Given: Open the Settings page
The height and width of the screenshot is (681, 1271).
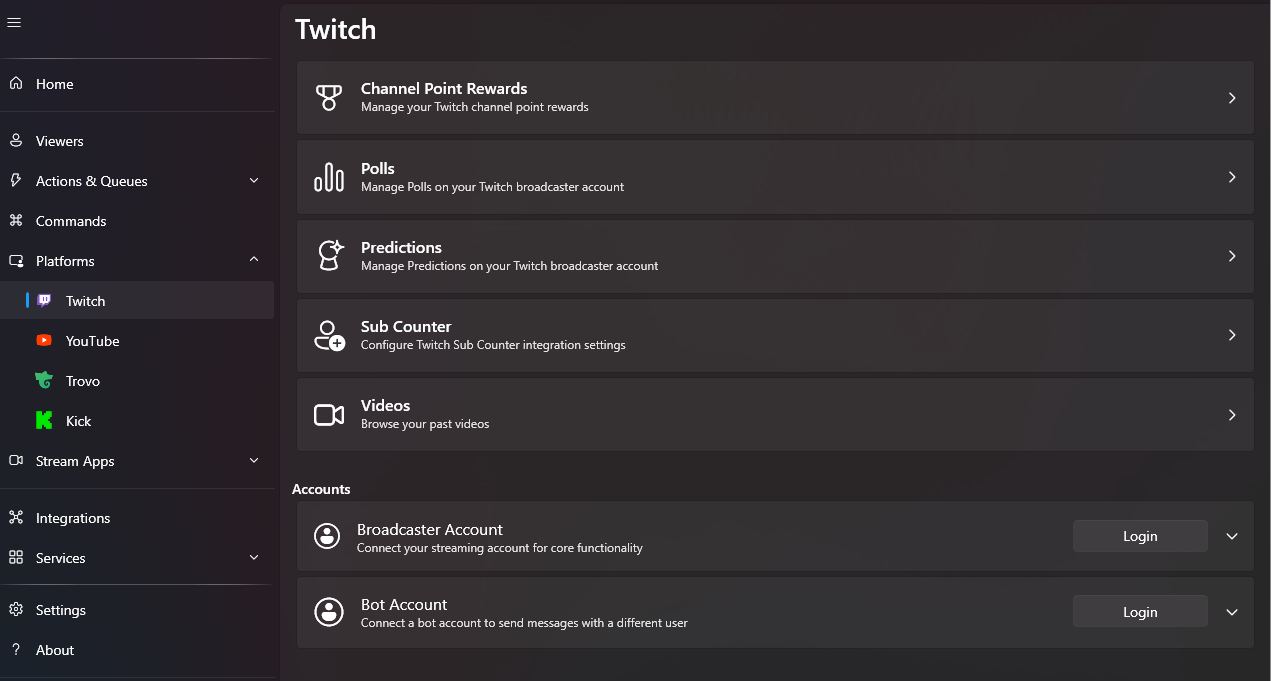Looking at the screenshot, I should [60, 610].
